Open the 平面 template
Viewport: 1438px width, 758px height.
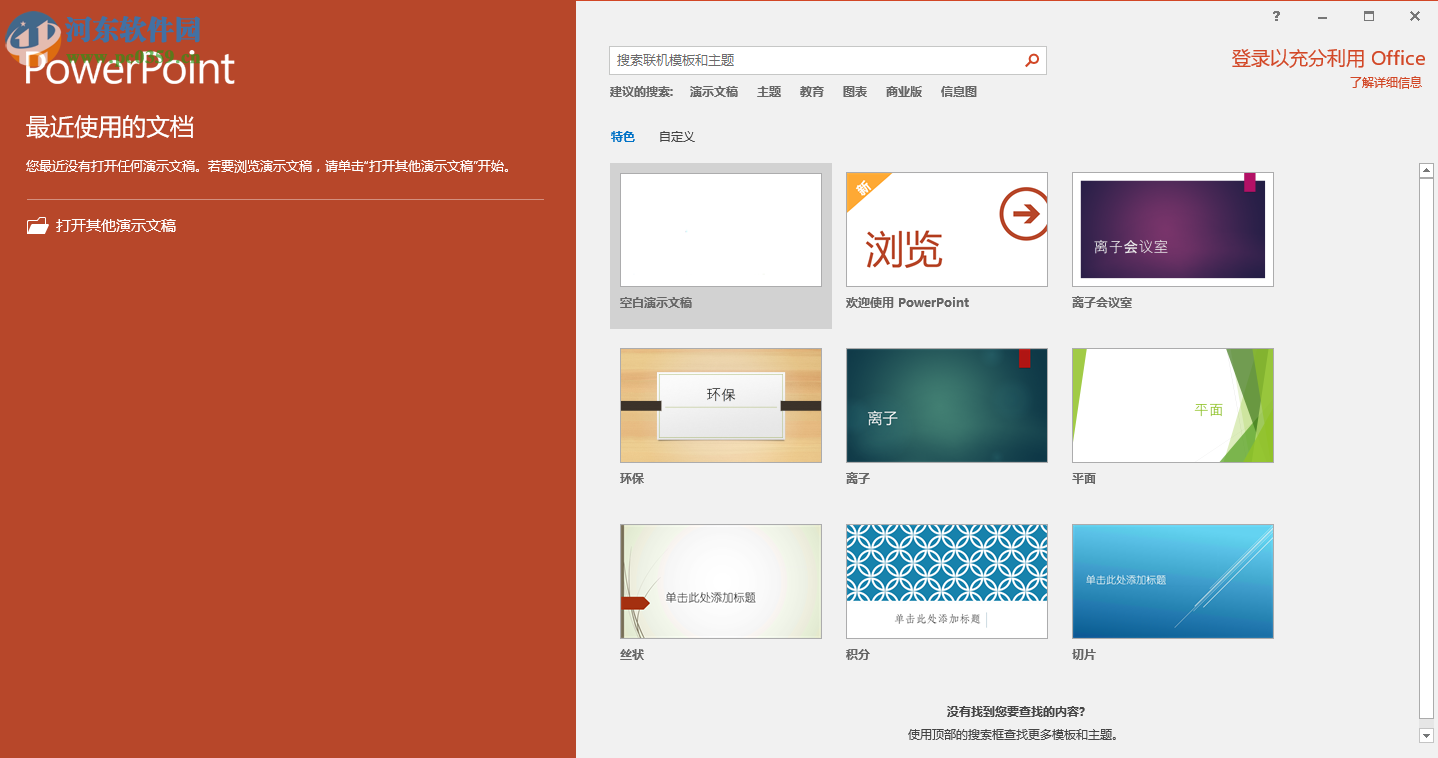[1172, 405]
